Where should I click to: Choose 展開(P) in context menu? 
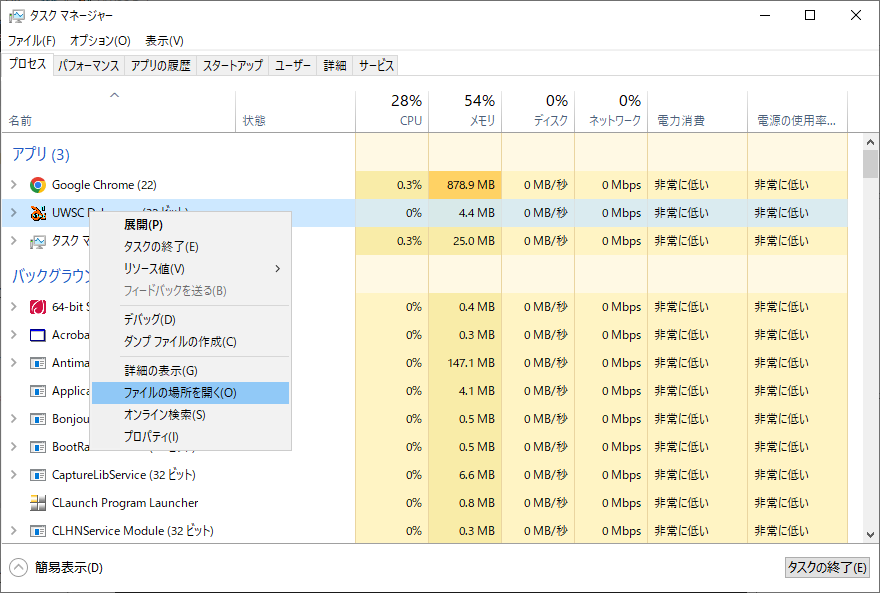click(190, 224)
